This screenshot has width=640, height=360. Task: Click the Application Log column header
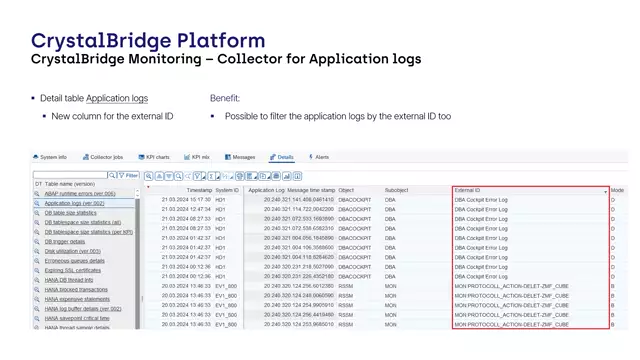pos(266,190)
